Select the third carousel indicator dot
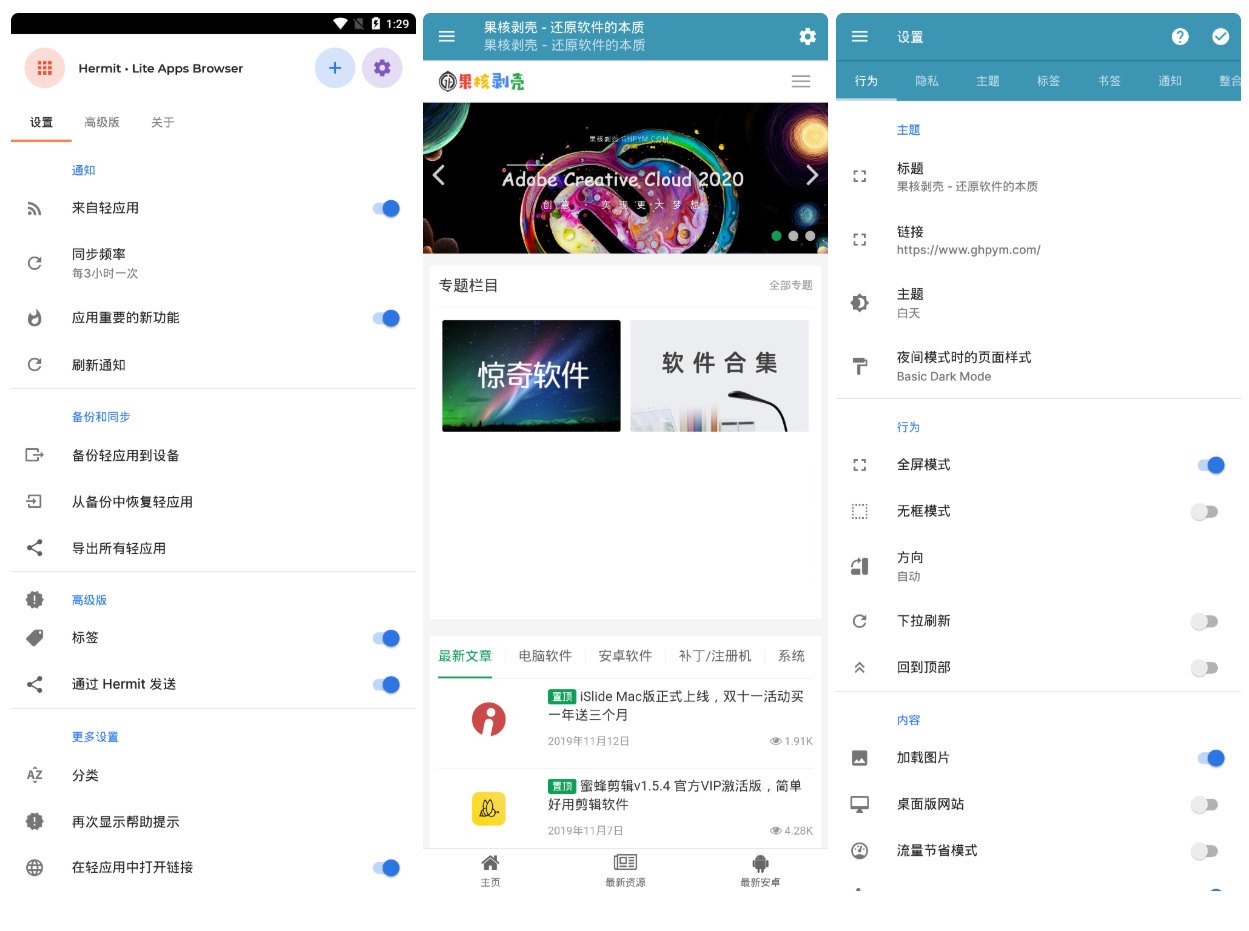 tap(810, 236)
